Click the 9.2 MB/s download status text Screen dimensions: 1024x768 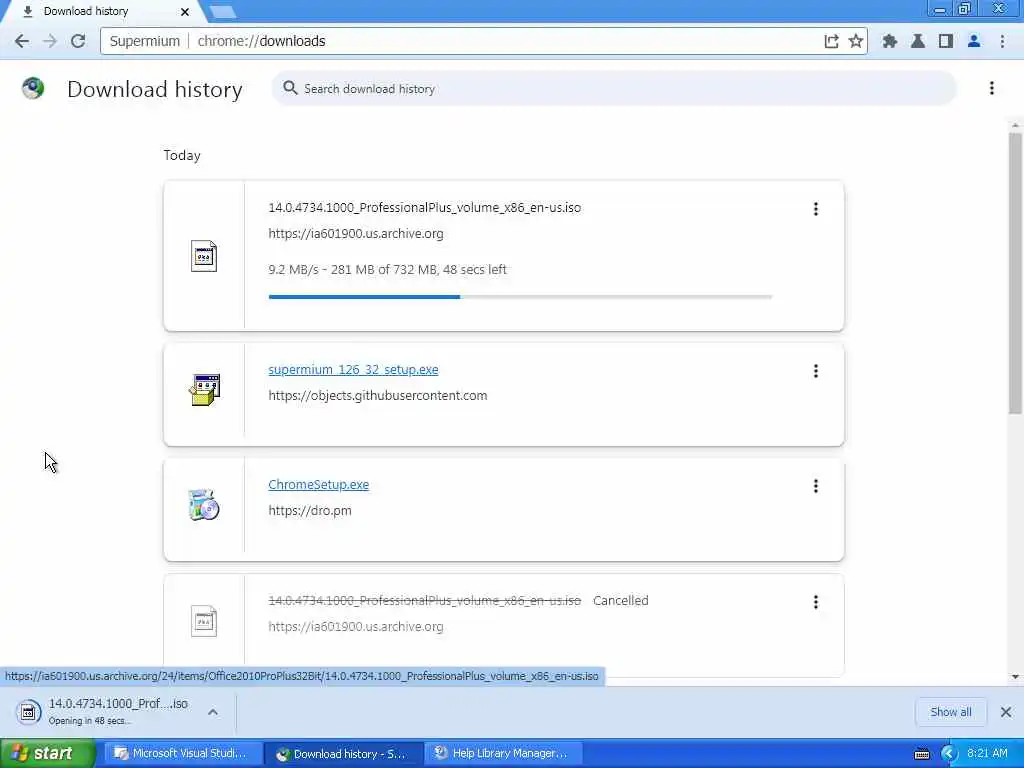click(387, 270)
